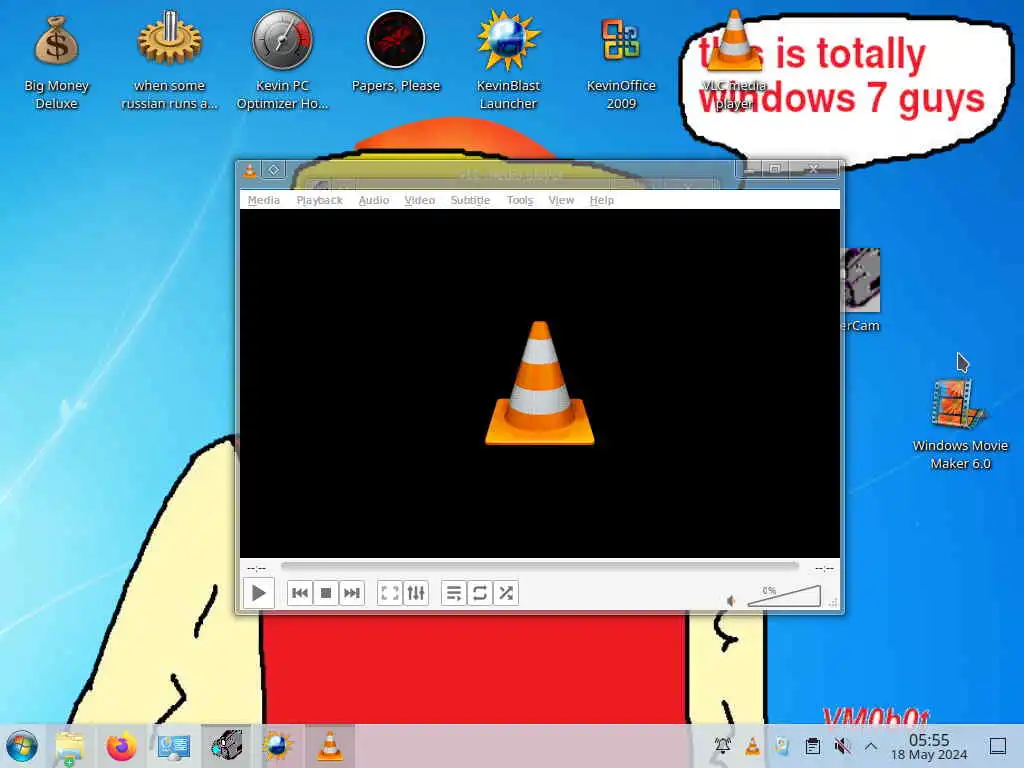Open the clock showing 05:55
The width and height of the screenshot is (1024, 768).
point(929,746)
